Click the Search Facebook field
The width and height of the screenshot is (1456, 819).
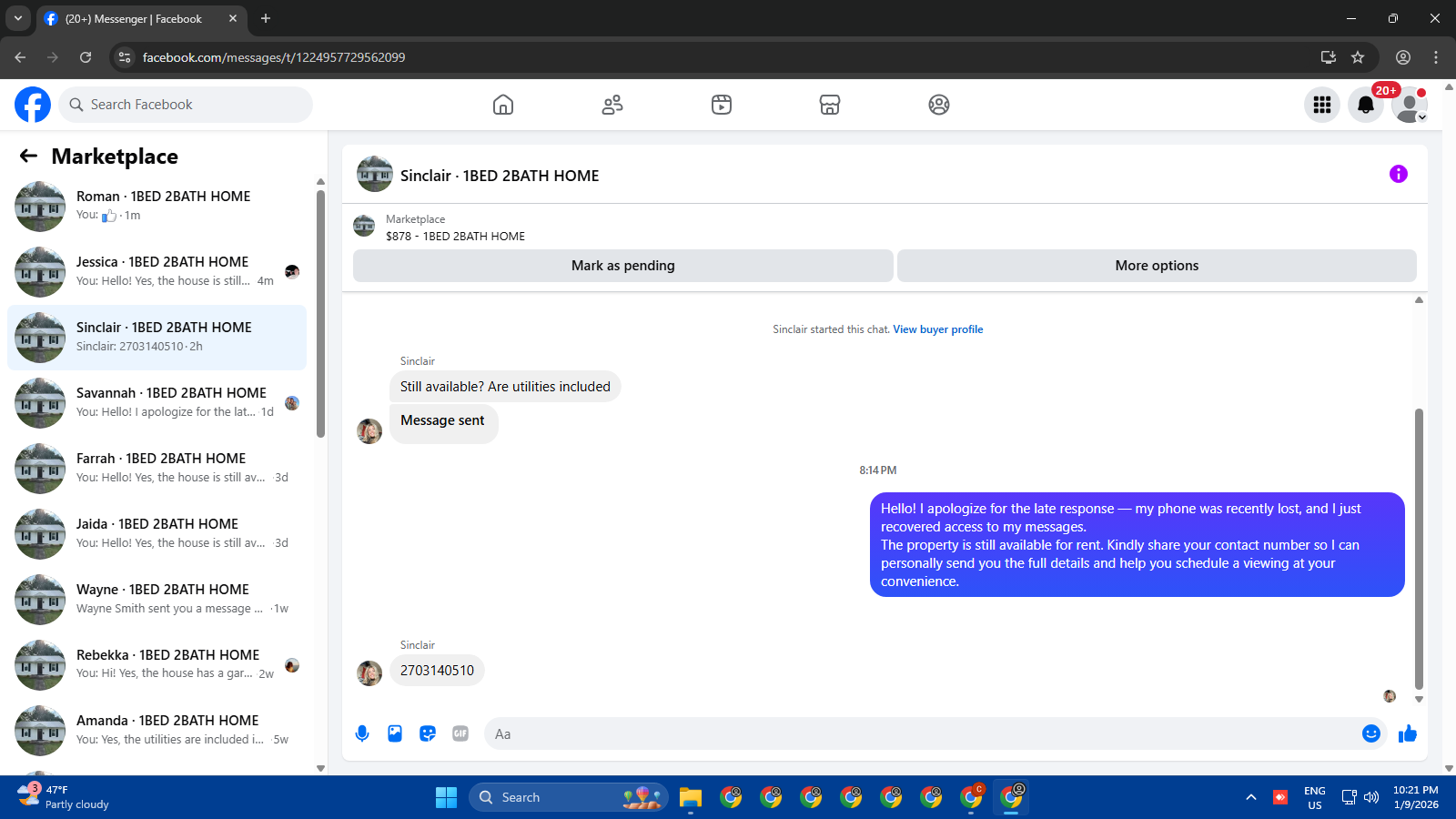point(186,105)
